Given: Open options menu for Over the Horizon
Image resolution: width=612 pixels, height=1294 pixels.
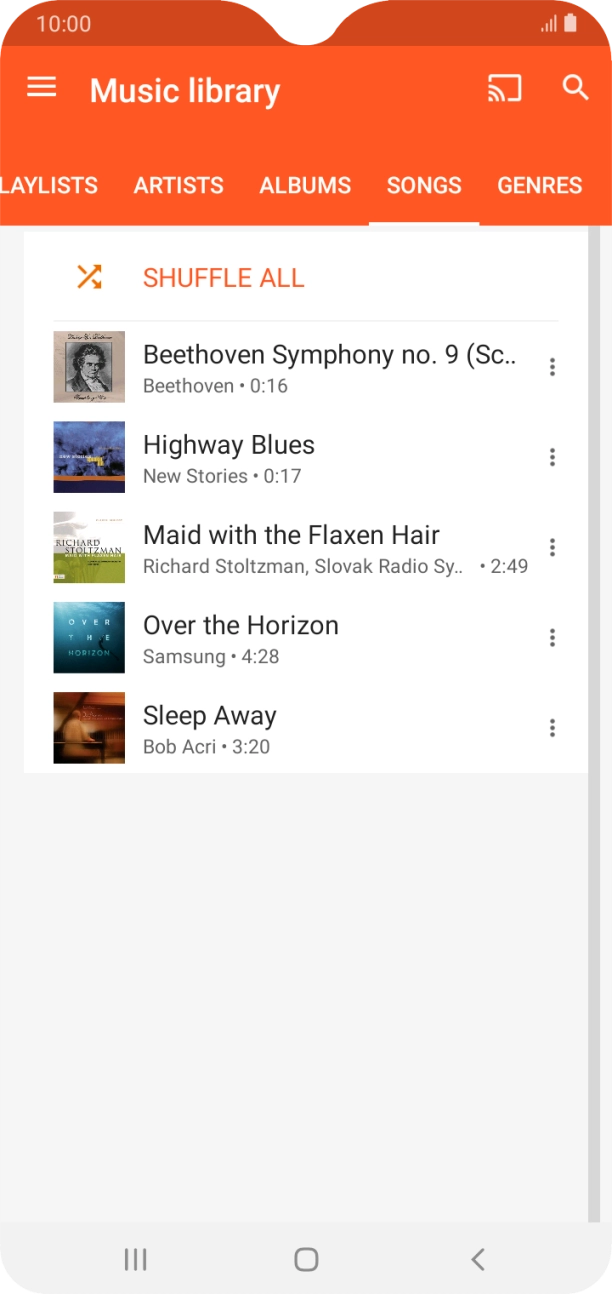Looking at the screenshot, I should tap(551, 637).
